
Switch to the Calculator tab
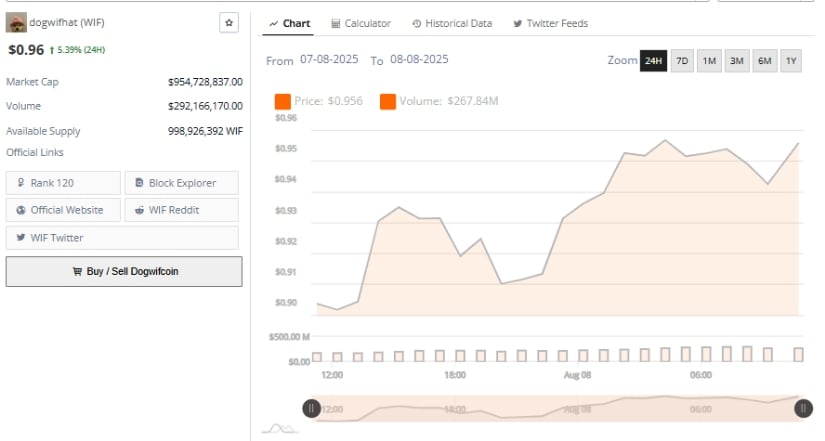(x=361, y=24)
